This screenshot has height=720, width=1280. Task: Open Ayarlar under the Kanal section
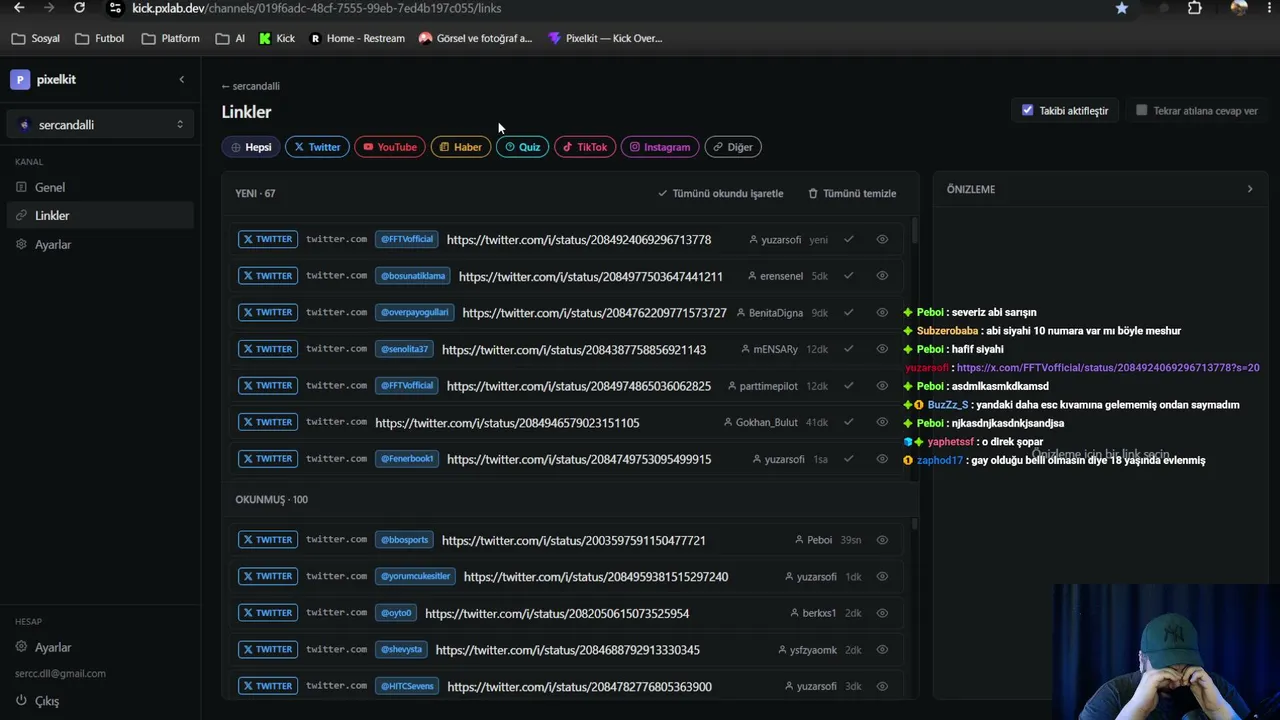pos(100,244)
